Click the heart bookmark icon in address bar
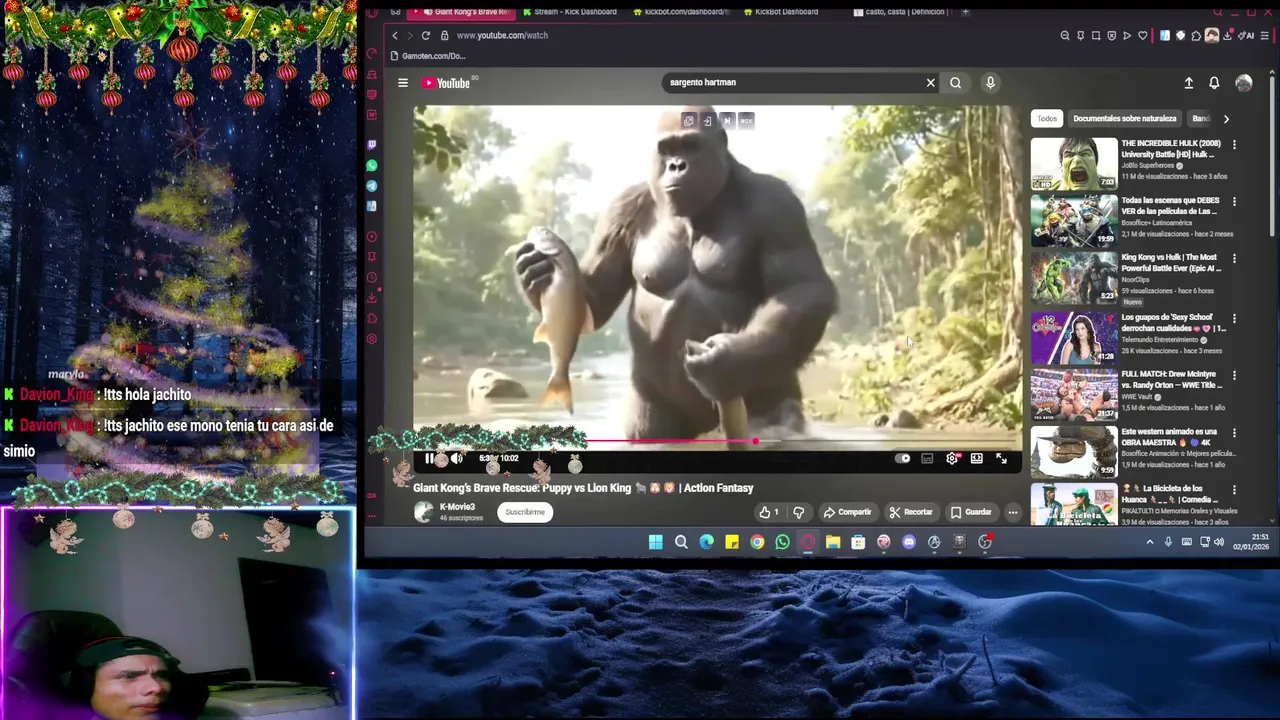Image resolution: width=1280 pixels, height=720 pixels. point(1143,35)
